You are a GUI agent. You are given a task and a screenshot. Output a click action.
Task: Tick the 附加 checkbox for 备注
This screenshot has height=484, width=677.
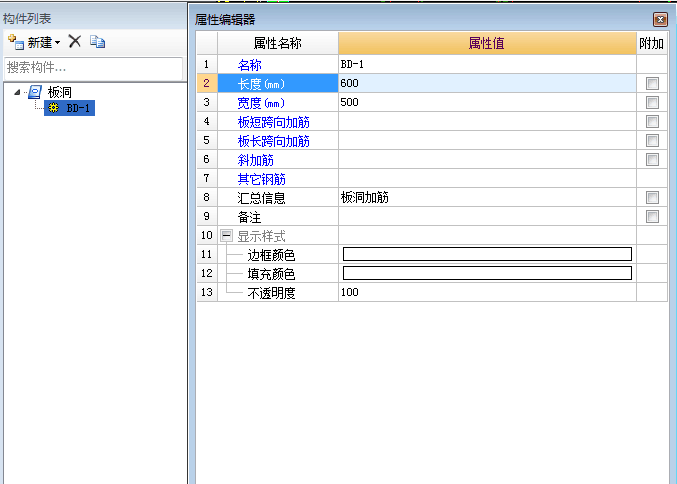(652, 216)
